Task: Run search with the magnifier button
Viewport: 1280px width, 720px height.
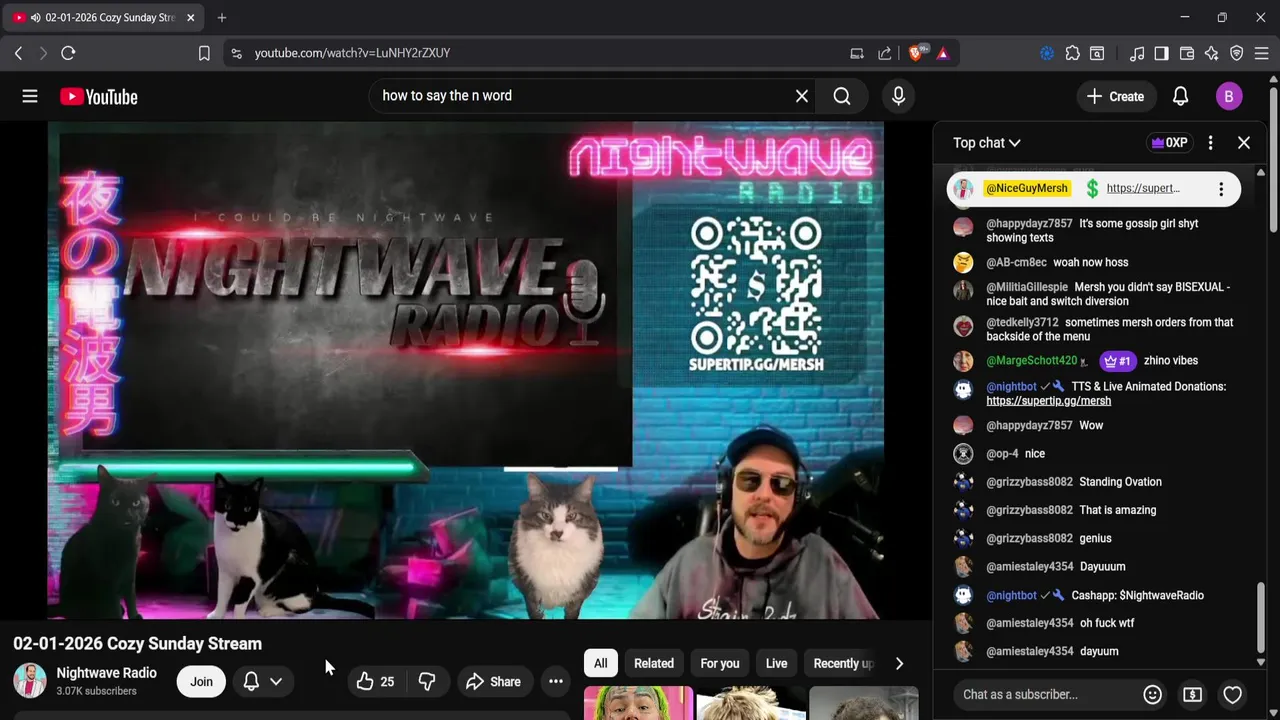Action: [x=842, y=96]
